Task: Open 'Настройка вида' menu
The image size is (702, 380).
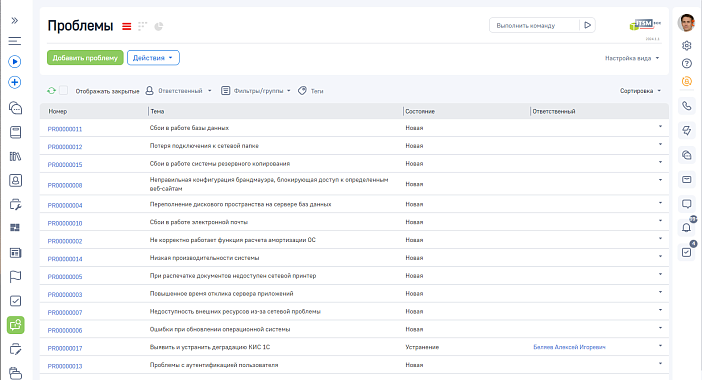Action: point(632,58)
